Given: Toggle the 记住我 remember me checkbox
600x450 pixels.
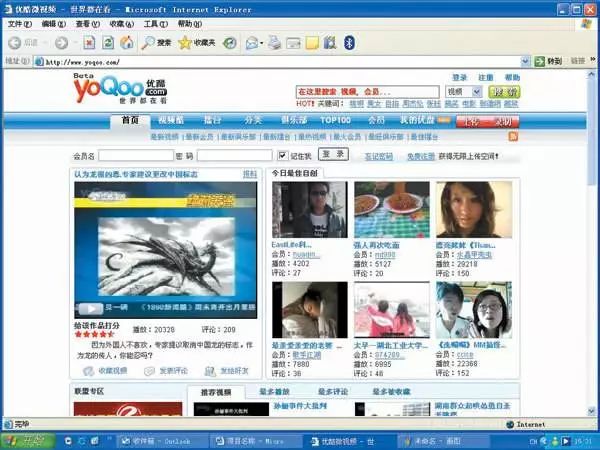Looking at the screenshot, I should 282,156.
